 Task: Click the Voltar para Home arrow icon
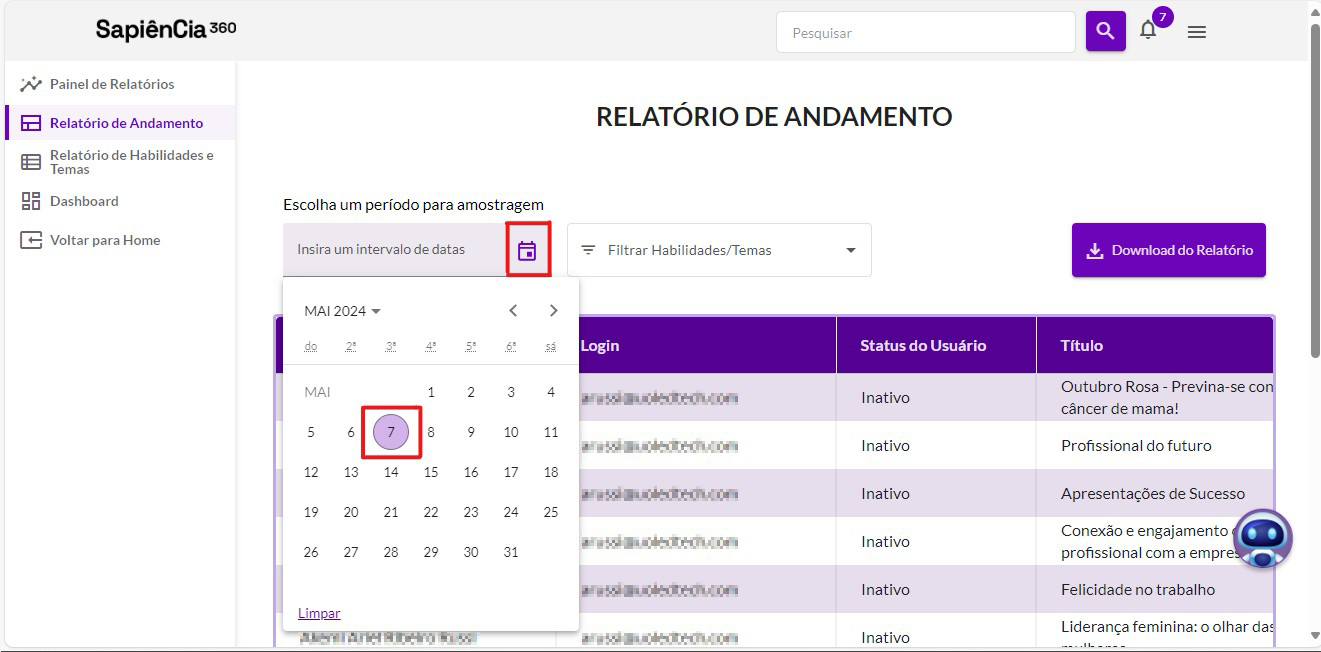pos(31,240)
